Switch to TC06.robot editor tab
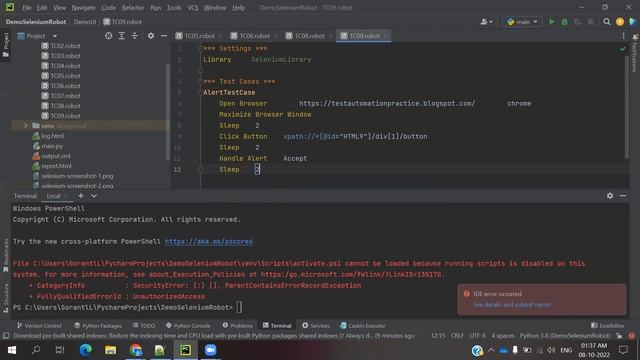 tap(254, 36)
